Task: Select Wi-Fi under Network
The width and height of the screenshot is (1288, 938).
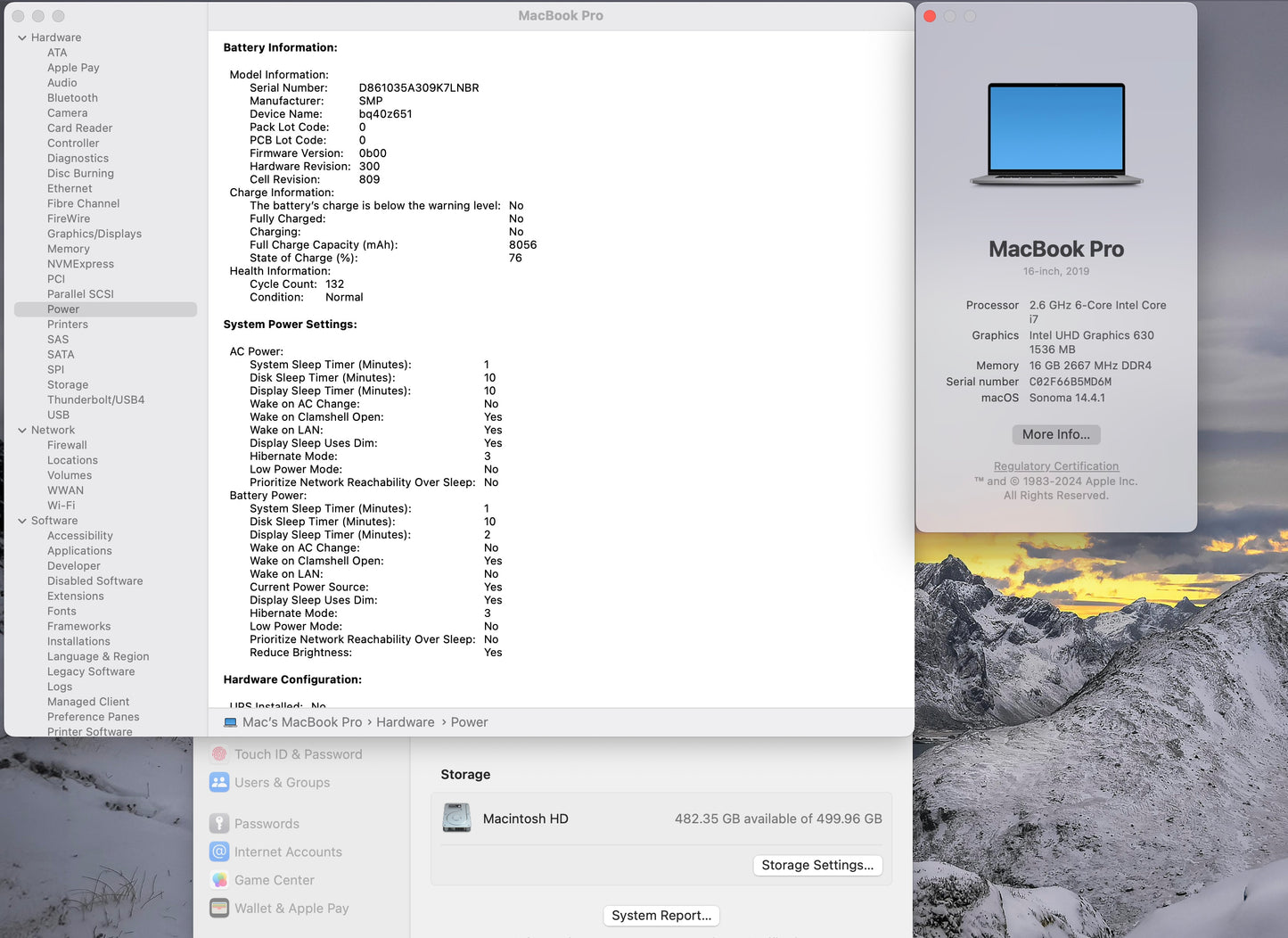Action: [61, 506]
